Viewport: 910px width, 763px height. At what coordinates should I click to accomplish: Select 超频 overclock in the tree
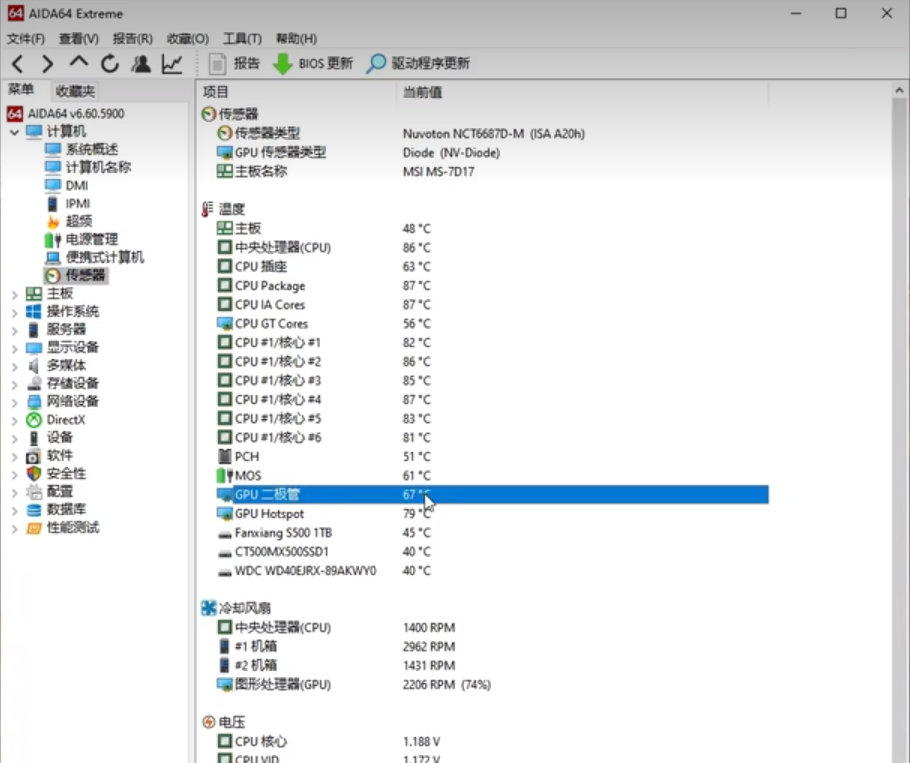pos(79,221)
